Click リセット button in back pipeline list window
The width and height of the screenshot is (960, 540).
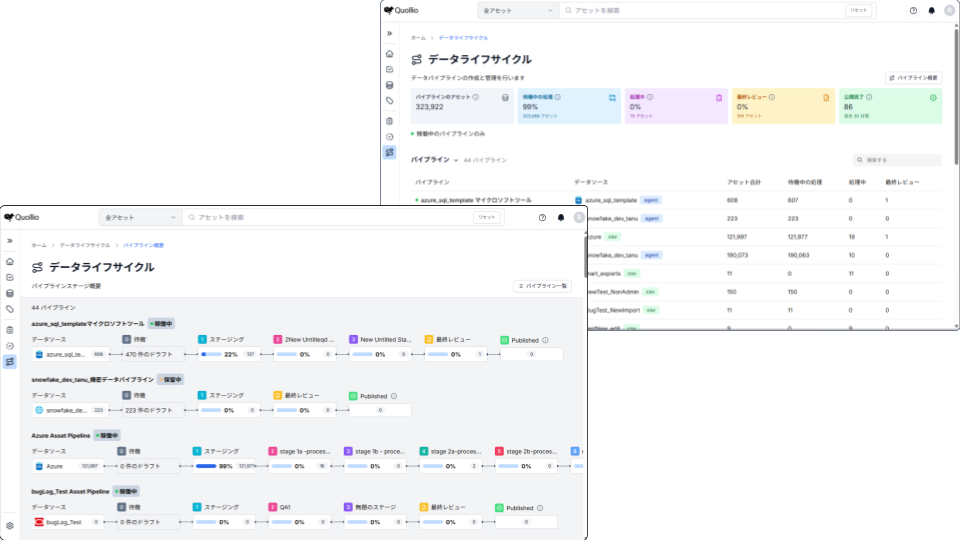859,10
